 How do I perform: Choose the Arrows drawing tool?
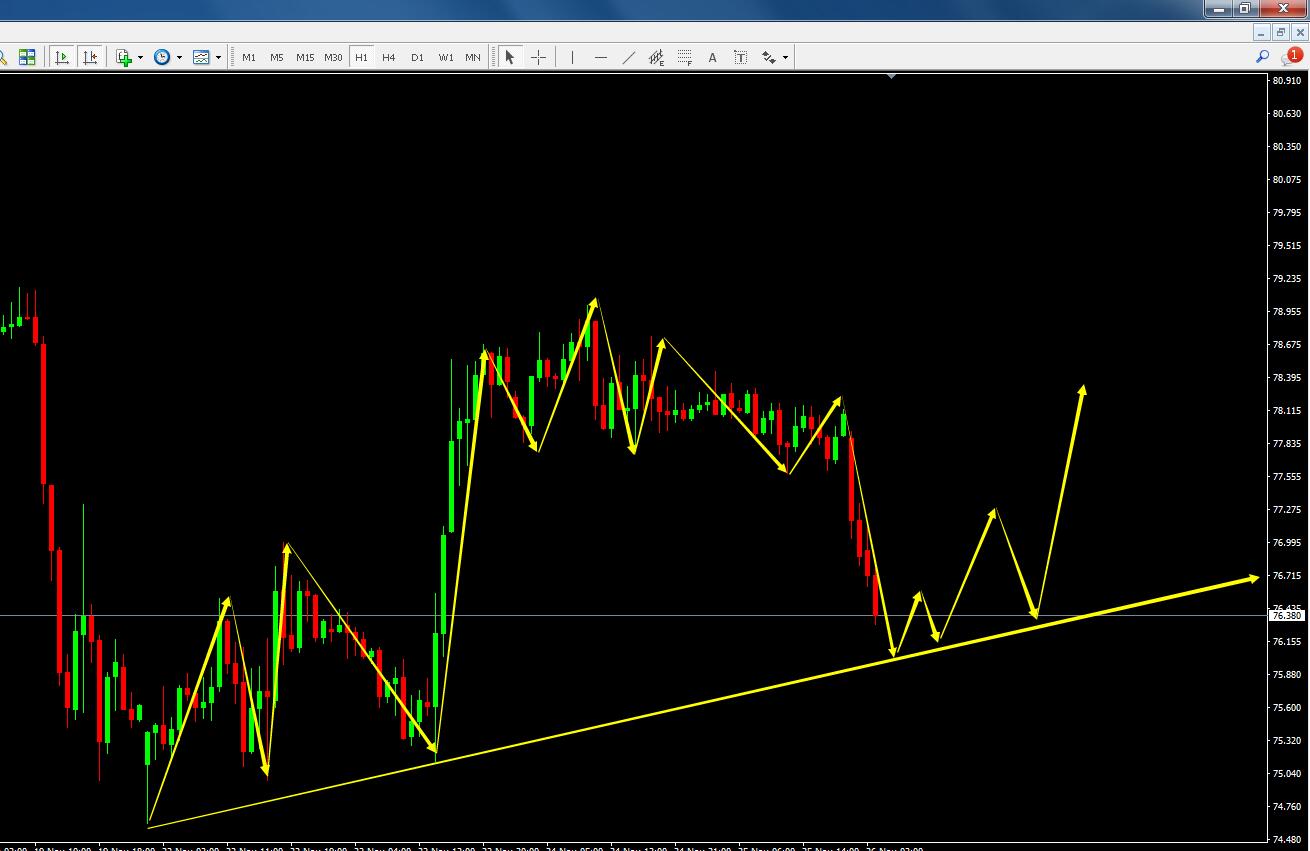(769, 57)
